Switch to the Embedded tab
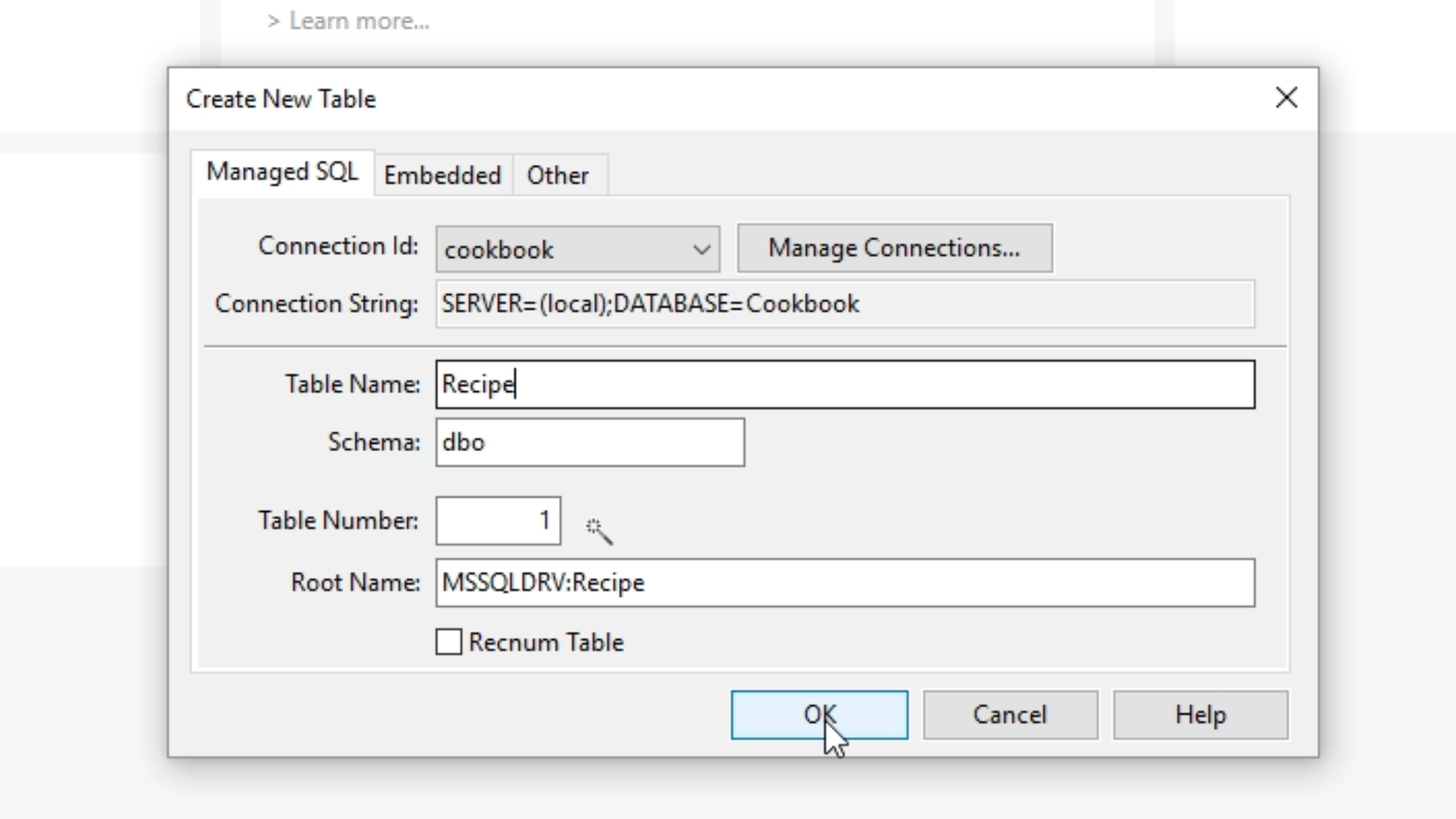Viewport: 1456px width, 819px height. pos(442,176)
